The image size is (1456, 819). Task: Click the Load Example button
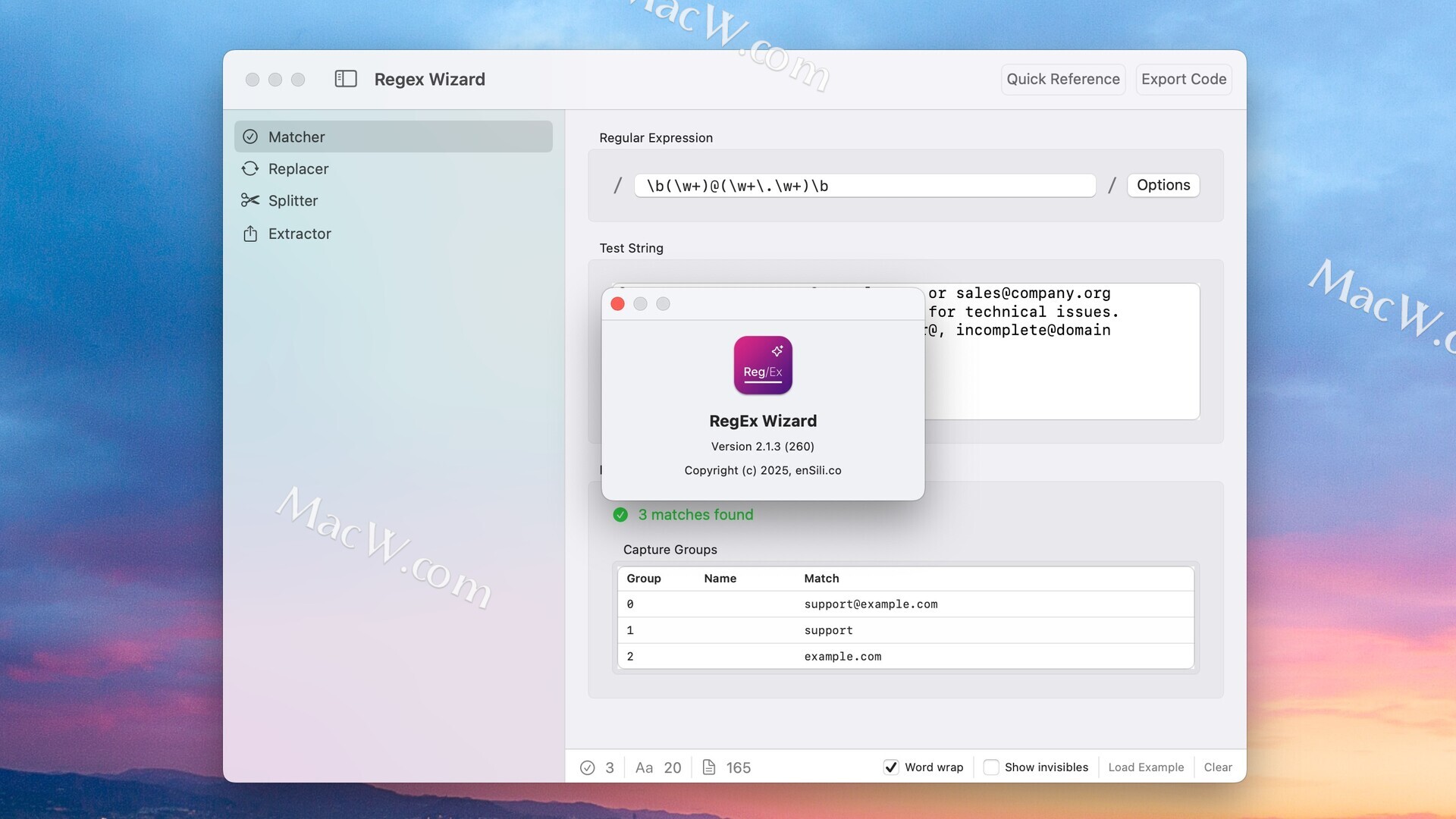(x=1145, y=767)
